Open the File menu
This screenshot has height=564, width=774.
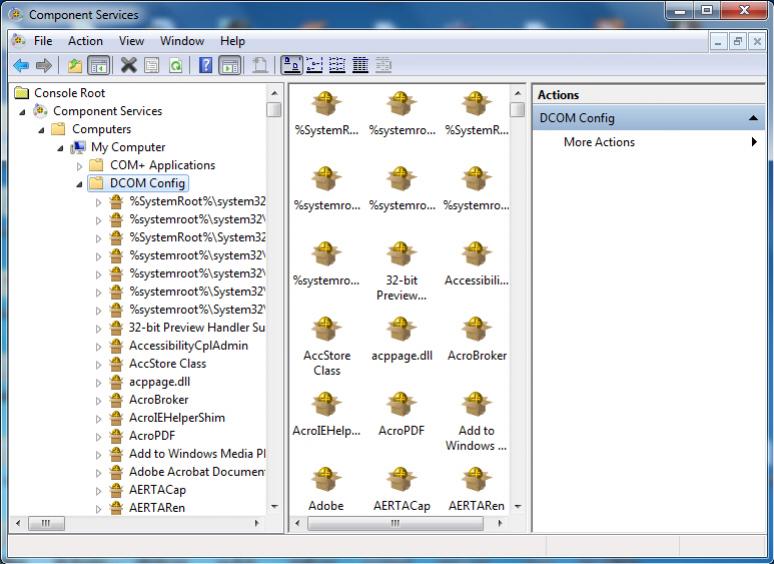click(43, 41)
